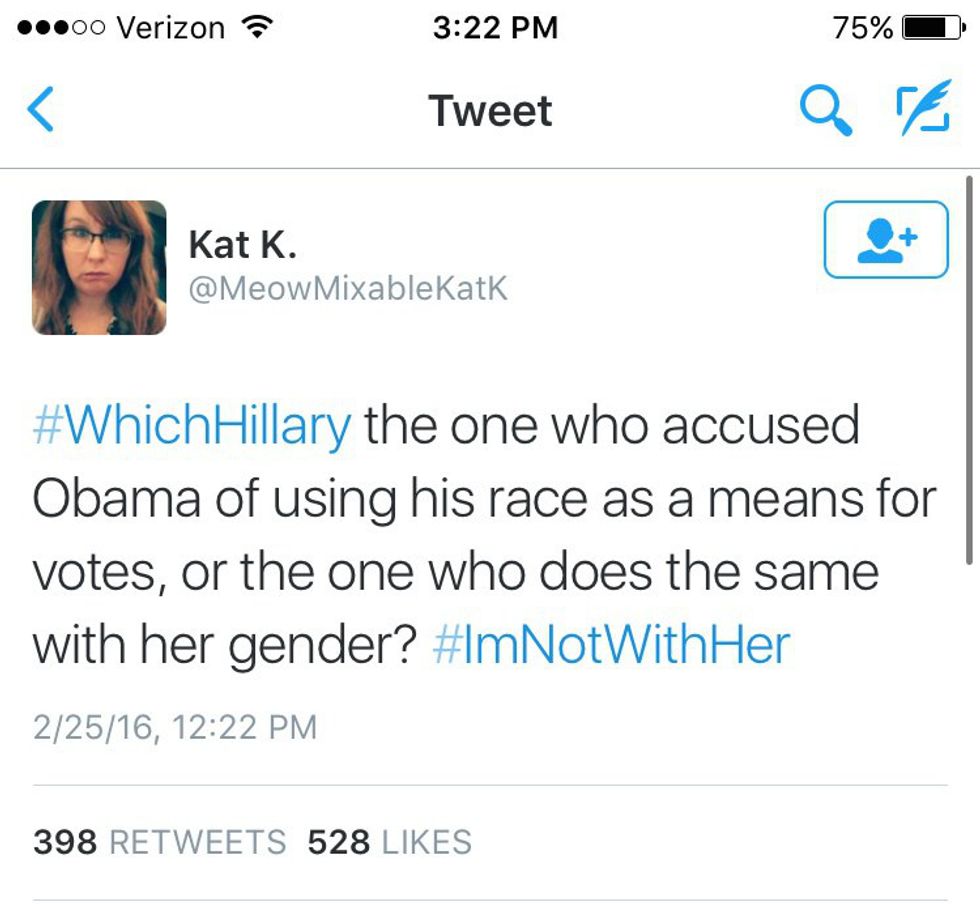Screen dimensions: 980x904
Task: Tap the compose new tweet icon
Action: pyautogui.click(x=920, y=110)
